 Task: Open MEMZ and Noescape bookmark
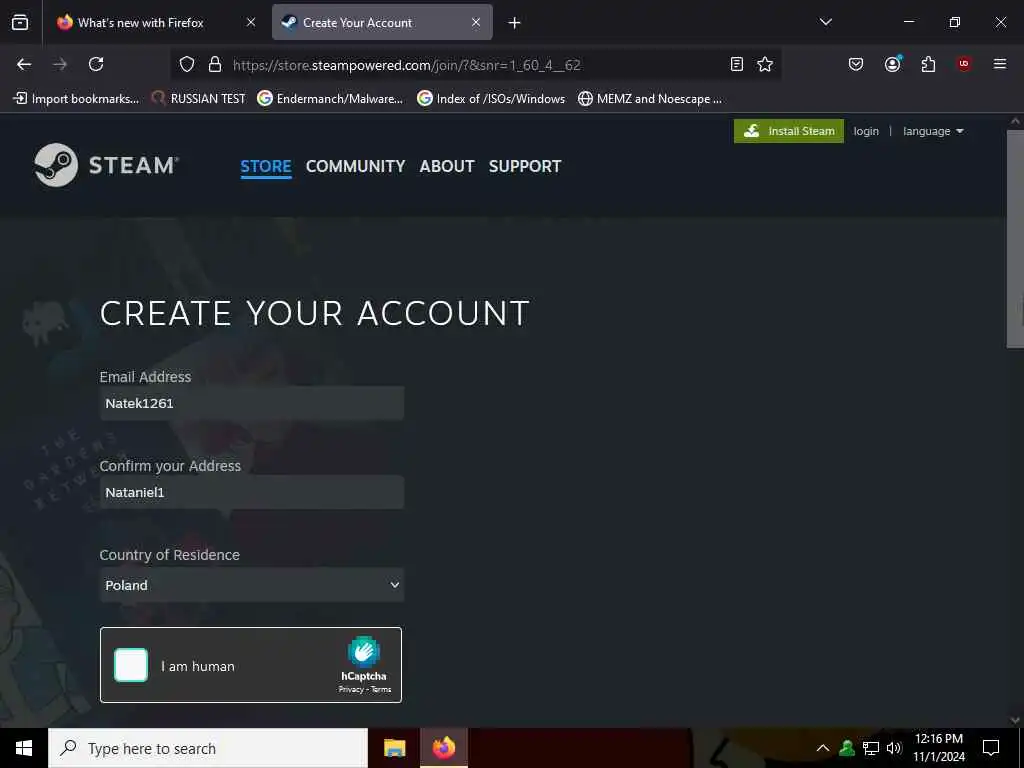coord(650,99)
